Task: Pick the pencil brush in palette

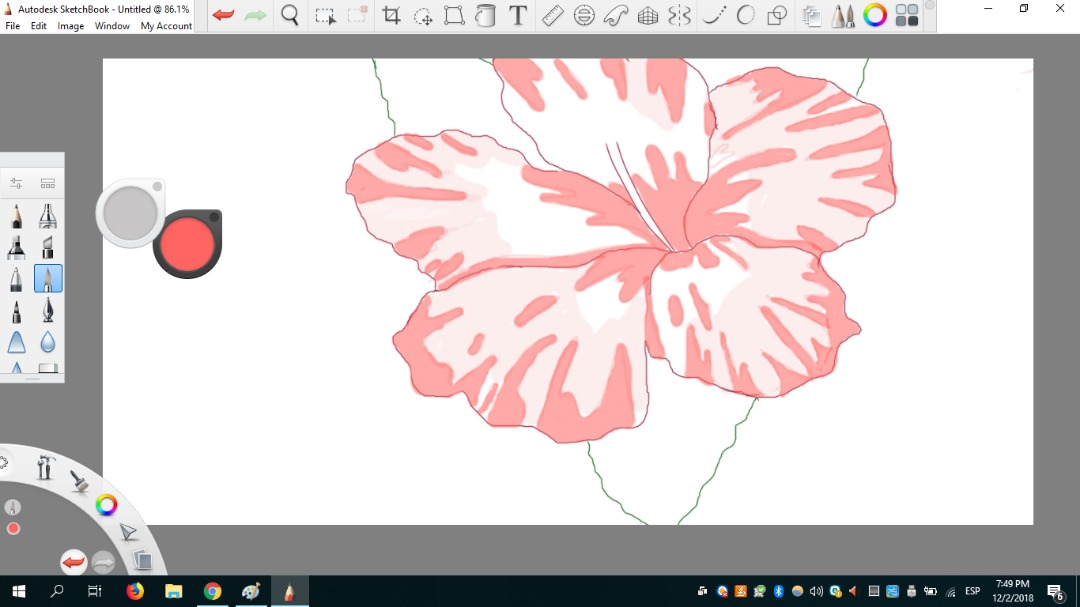Action: click(x=17, y=216)
